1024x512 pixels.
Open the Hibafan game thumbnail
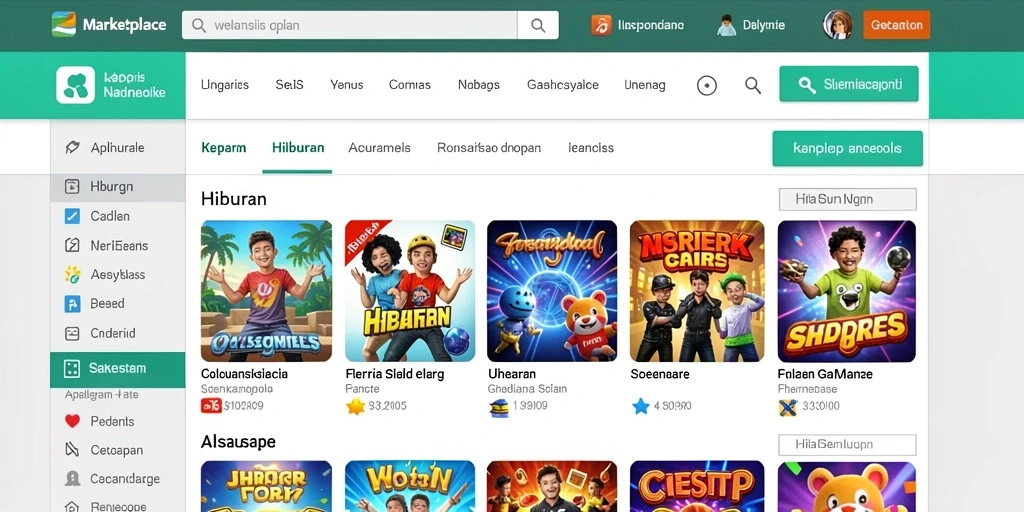pos(410,291)
